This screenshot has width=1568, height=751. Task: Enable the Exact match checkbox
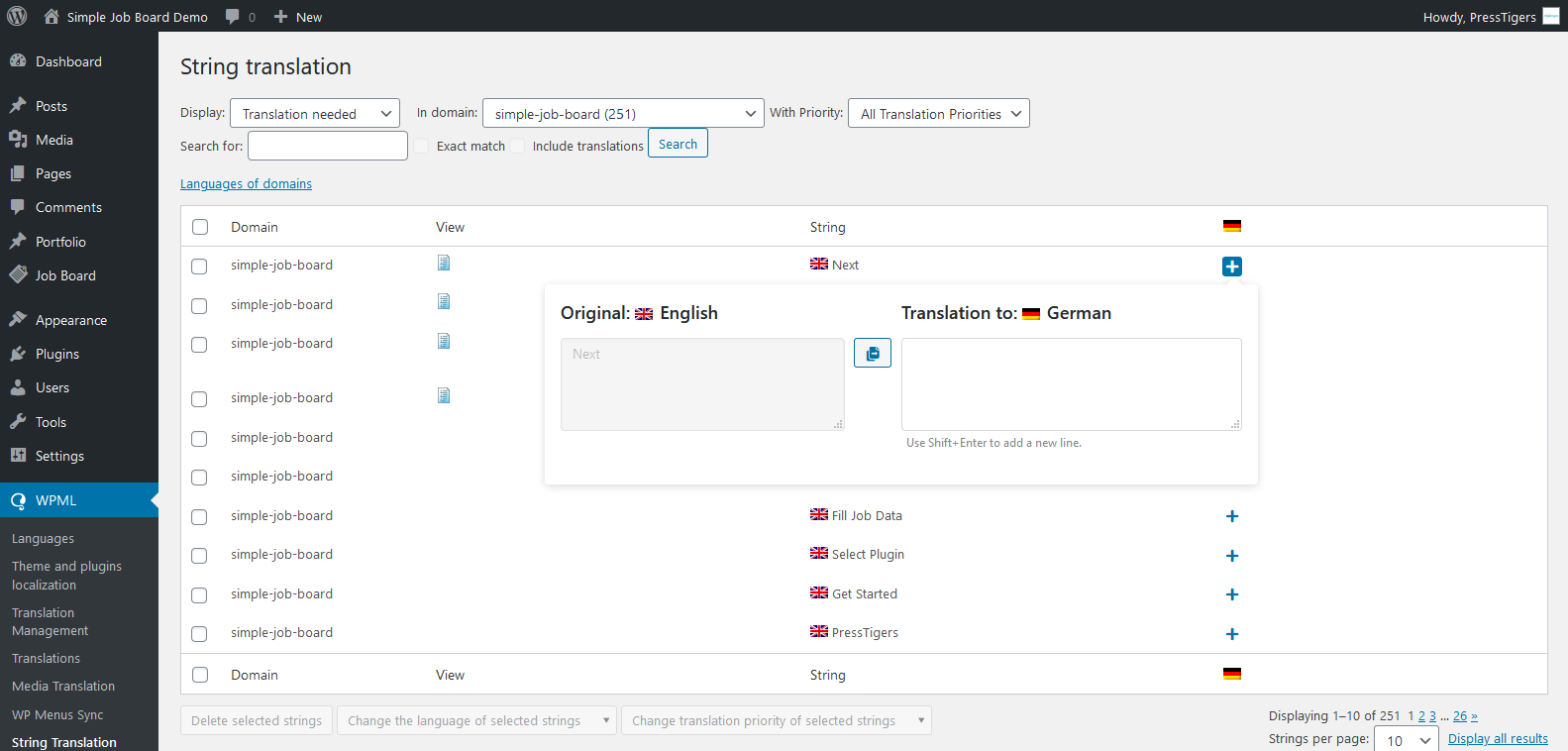(x=422, y=146)
